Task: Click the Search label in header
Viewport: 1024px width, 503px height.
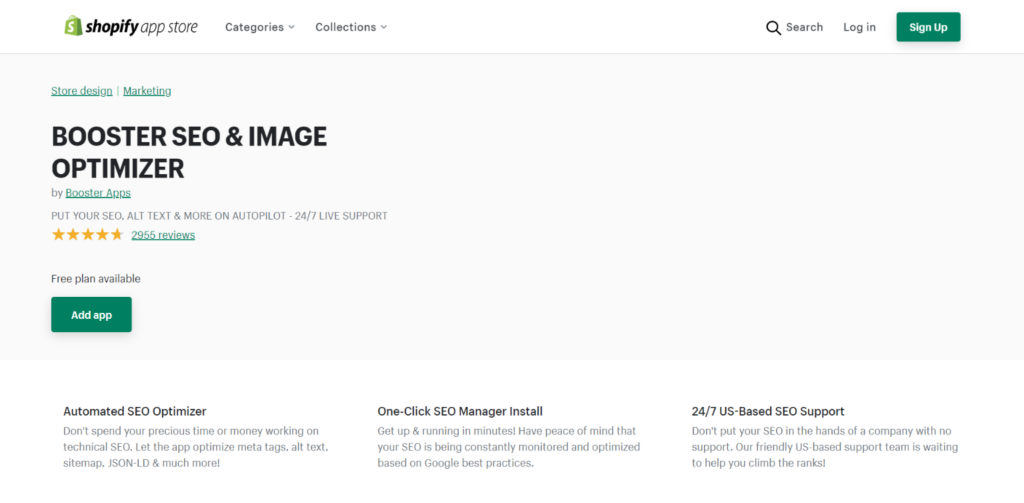Action: 804,27
